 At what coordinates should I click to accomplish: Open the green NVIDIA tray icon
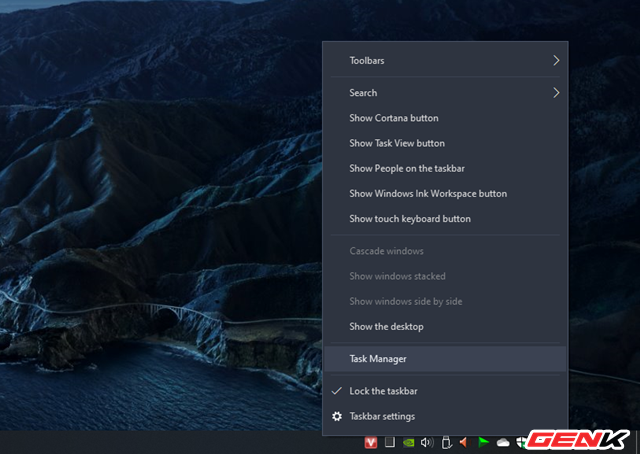409,442
